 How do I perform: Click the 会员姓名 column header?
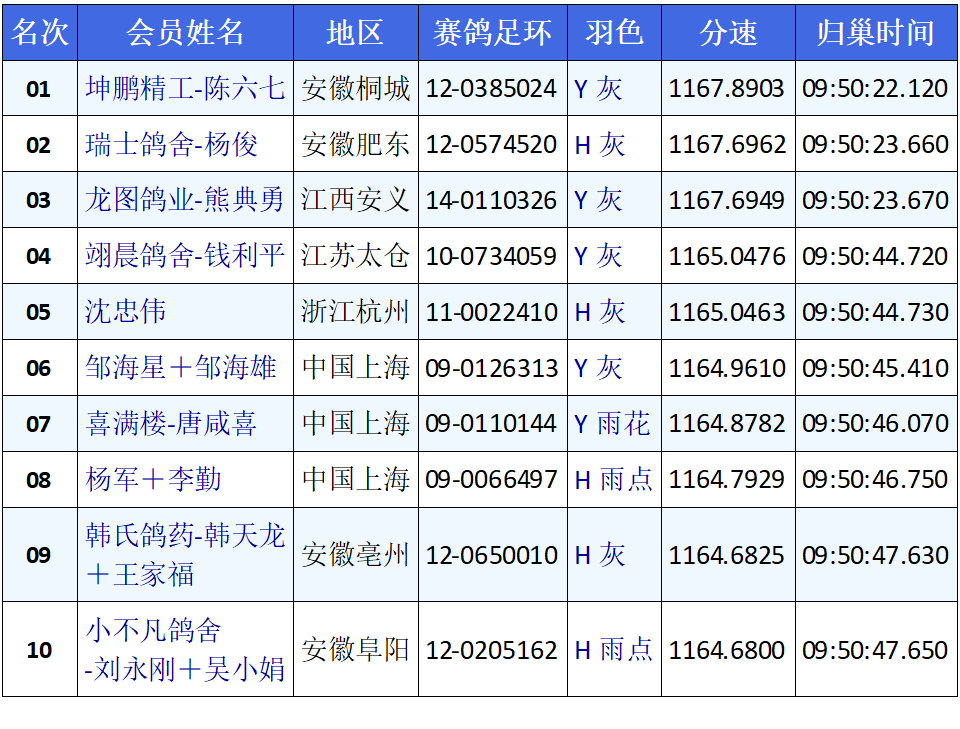185,32
